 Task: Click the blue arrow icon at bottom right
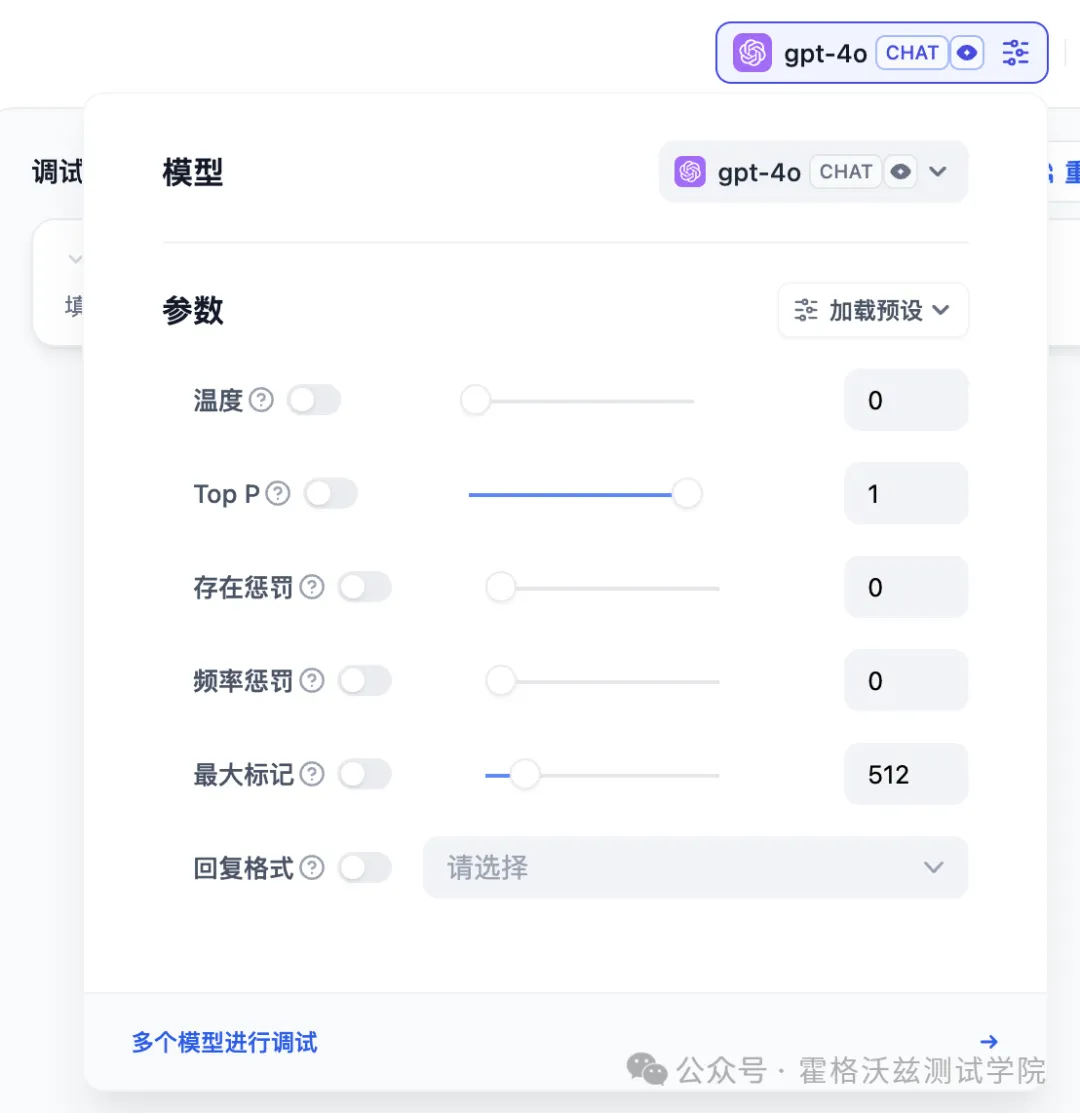click(x=988, y=1041)
